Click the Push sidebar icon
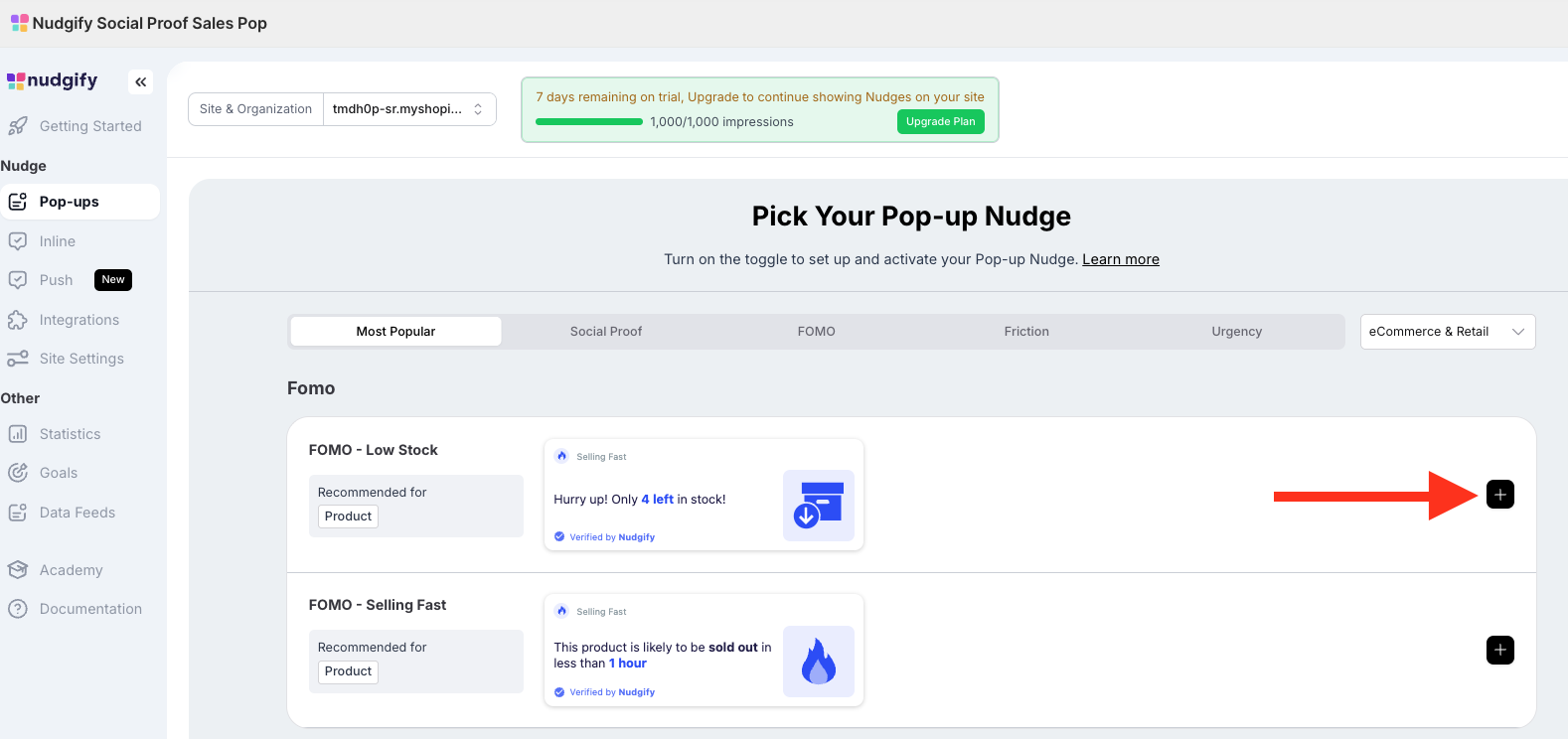The image size is (1568, 739). point(18,280)
